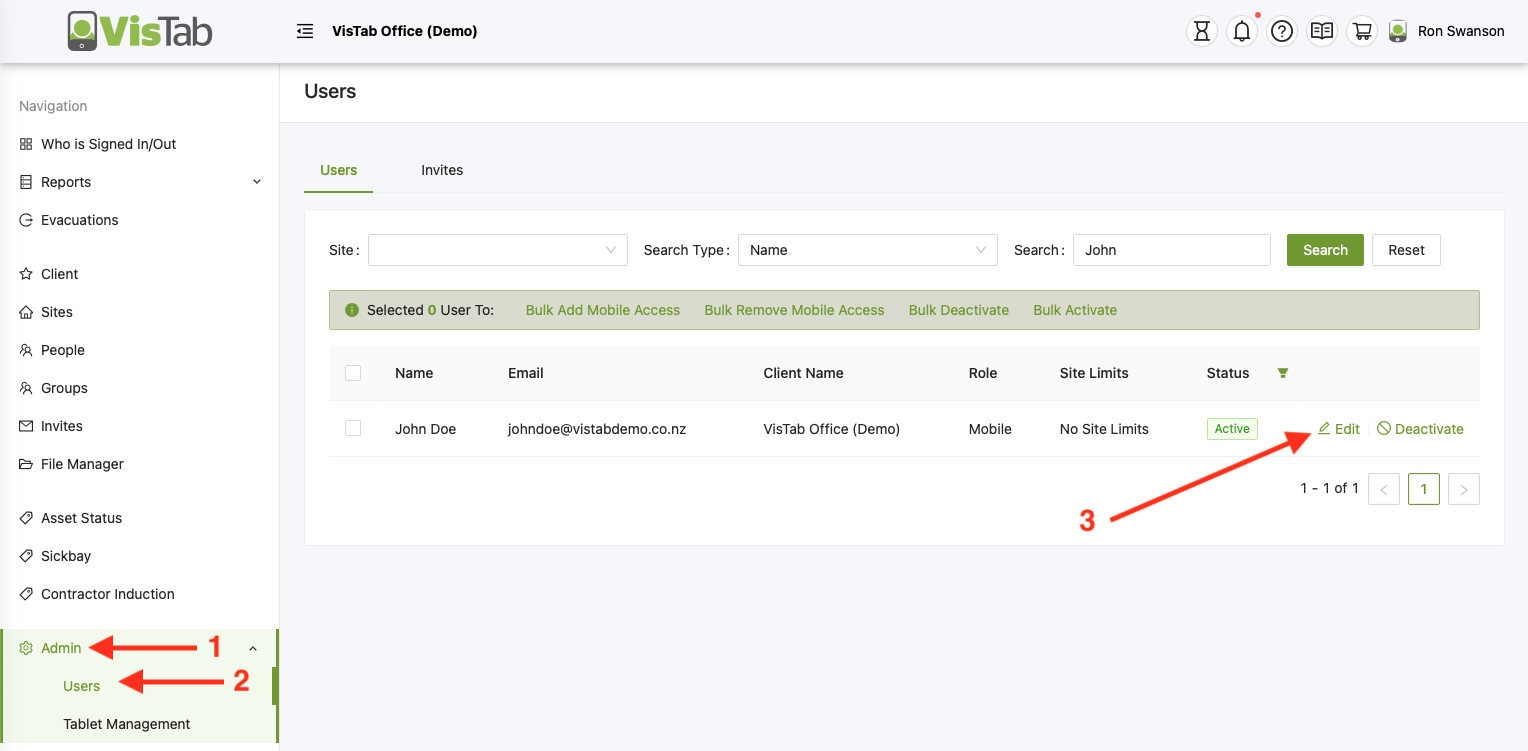Open the Site dropdown
Viewport: 1528px width, 751px height.
[497, 250]
